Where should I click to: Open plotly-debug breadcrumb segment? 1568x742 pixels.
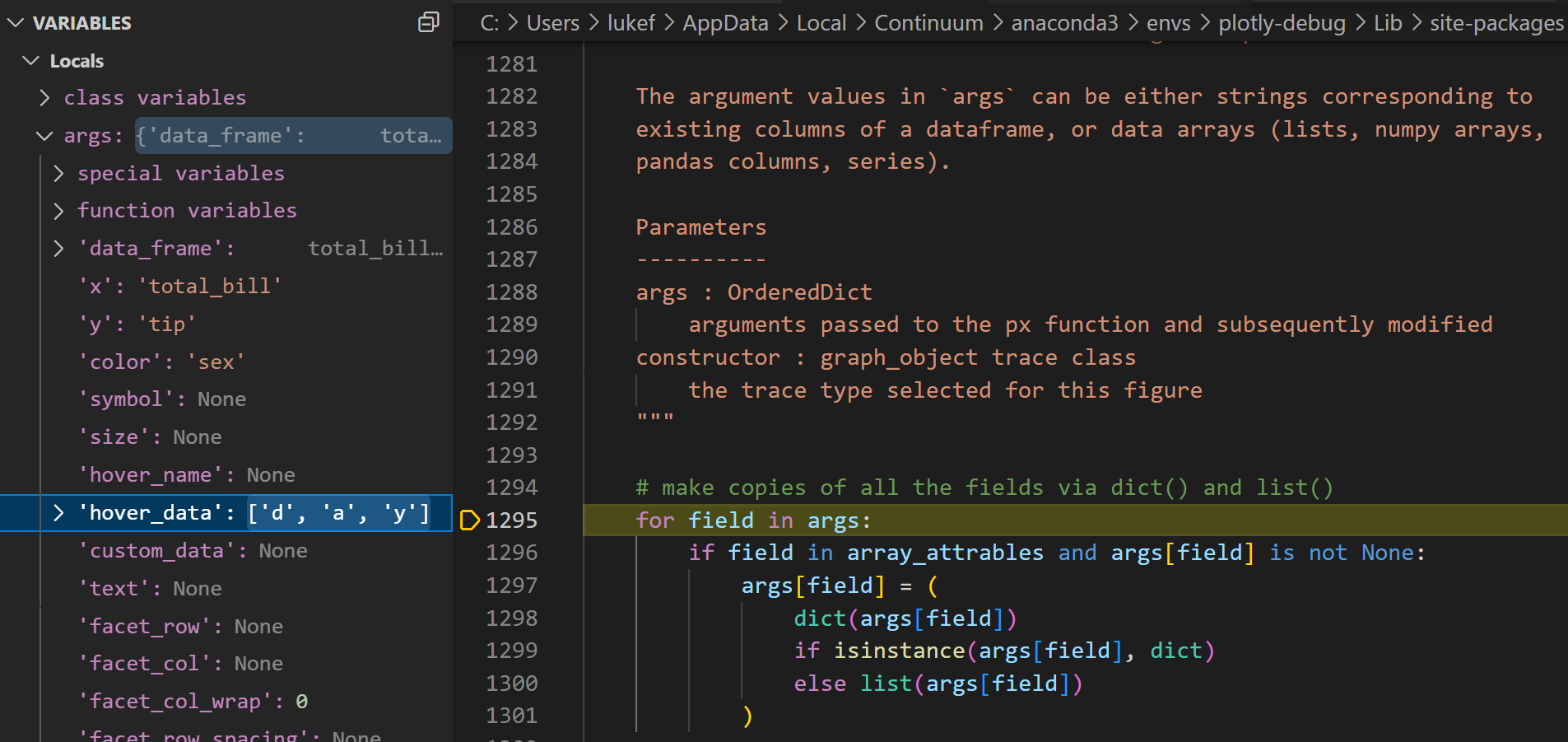[1282, 23]
